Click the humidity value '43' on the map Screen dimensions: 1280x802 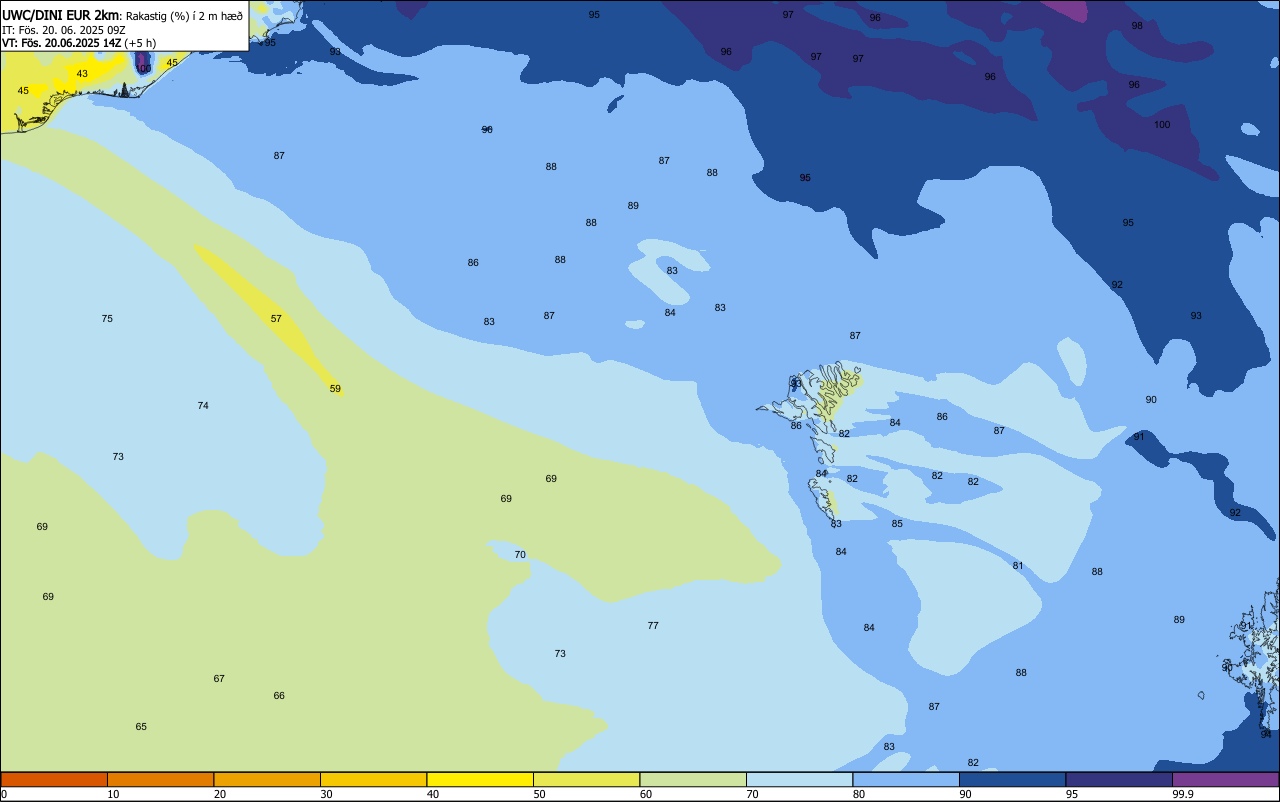pyautogui.click(x=82, y=74)
